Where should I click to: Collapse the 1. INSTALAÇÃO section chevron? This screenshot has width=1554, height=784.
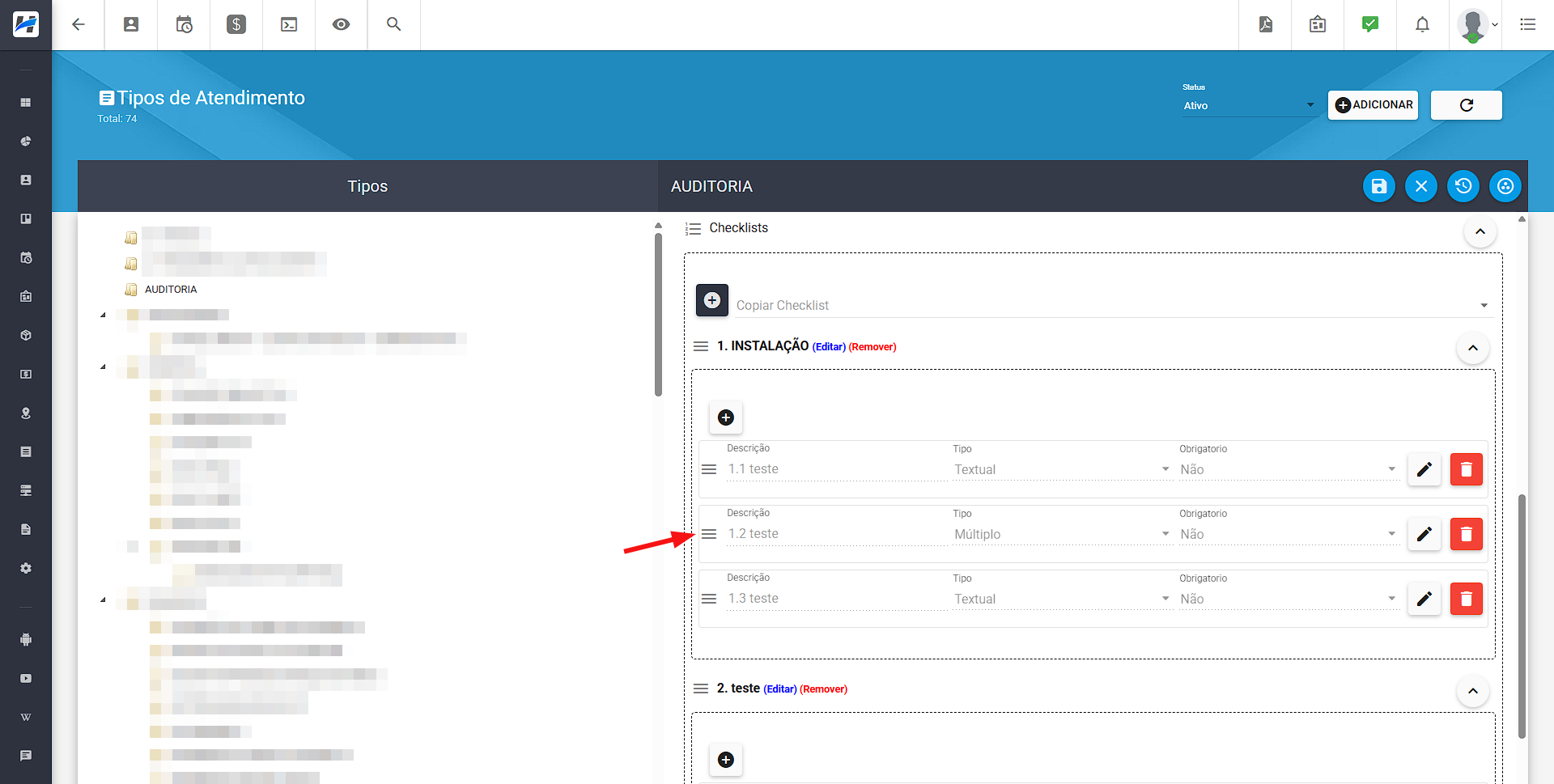coord(1473,348)
